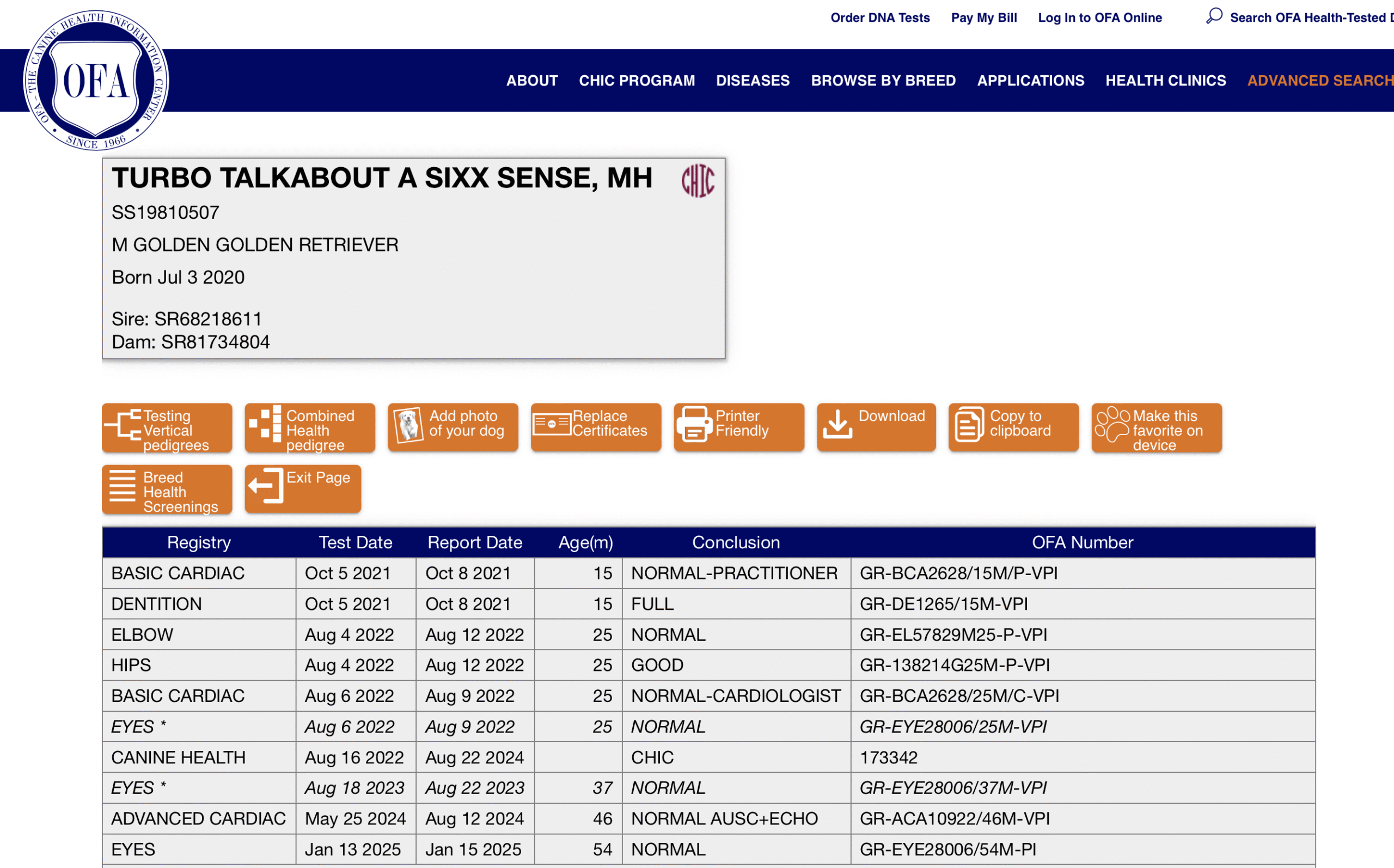Click the Pay My Bill link
The height and width of the screenshot is (868, 1394).
point(983,18)
